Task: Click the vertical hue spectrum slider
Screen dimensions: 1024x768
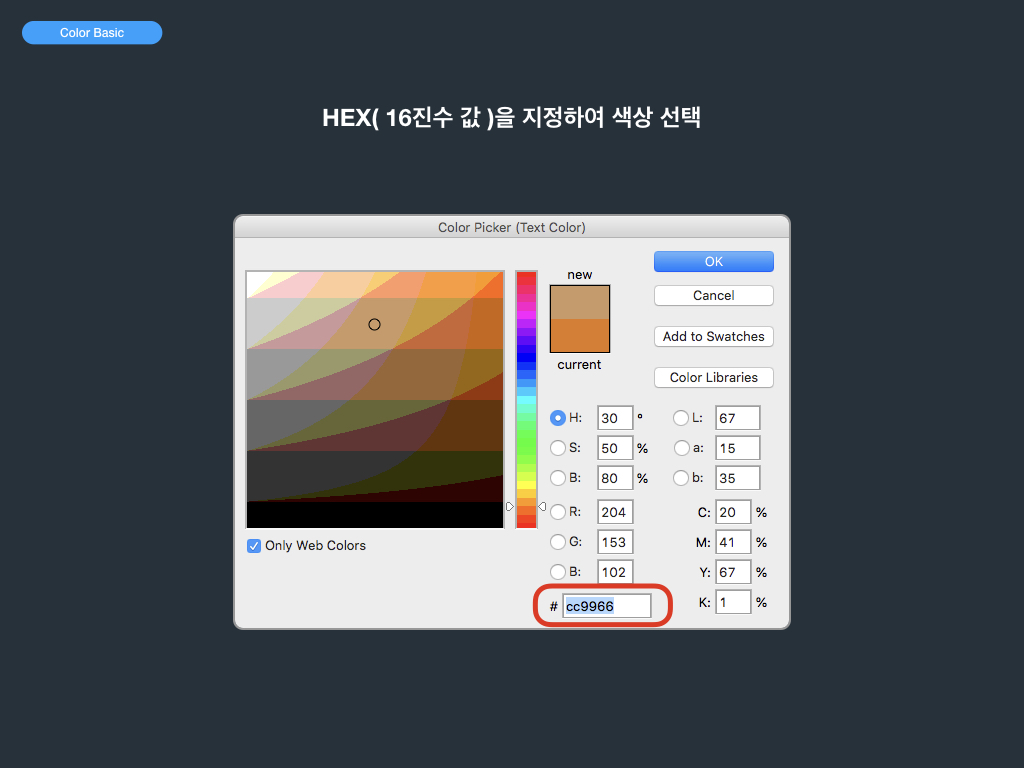Action: click(526, 400)
